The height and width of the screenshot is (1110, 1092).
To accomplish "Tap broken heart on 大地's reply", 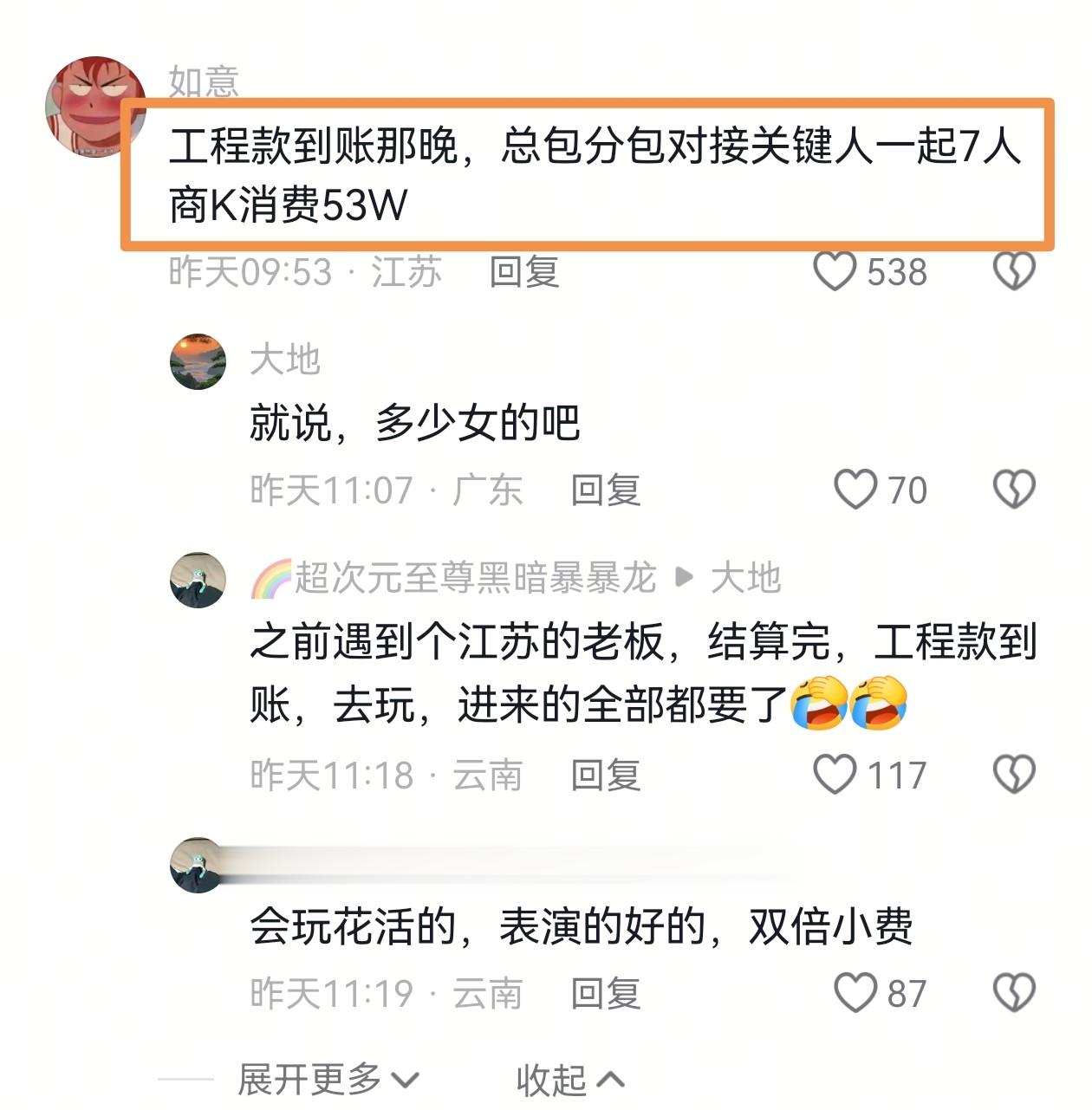I will (1014, 490).
